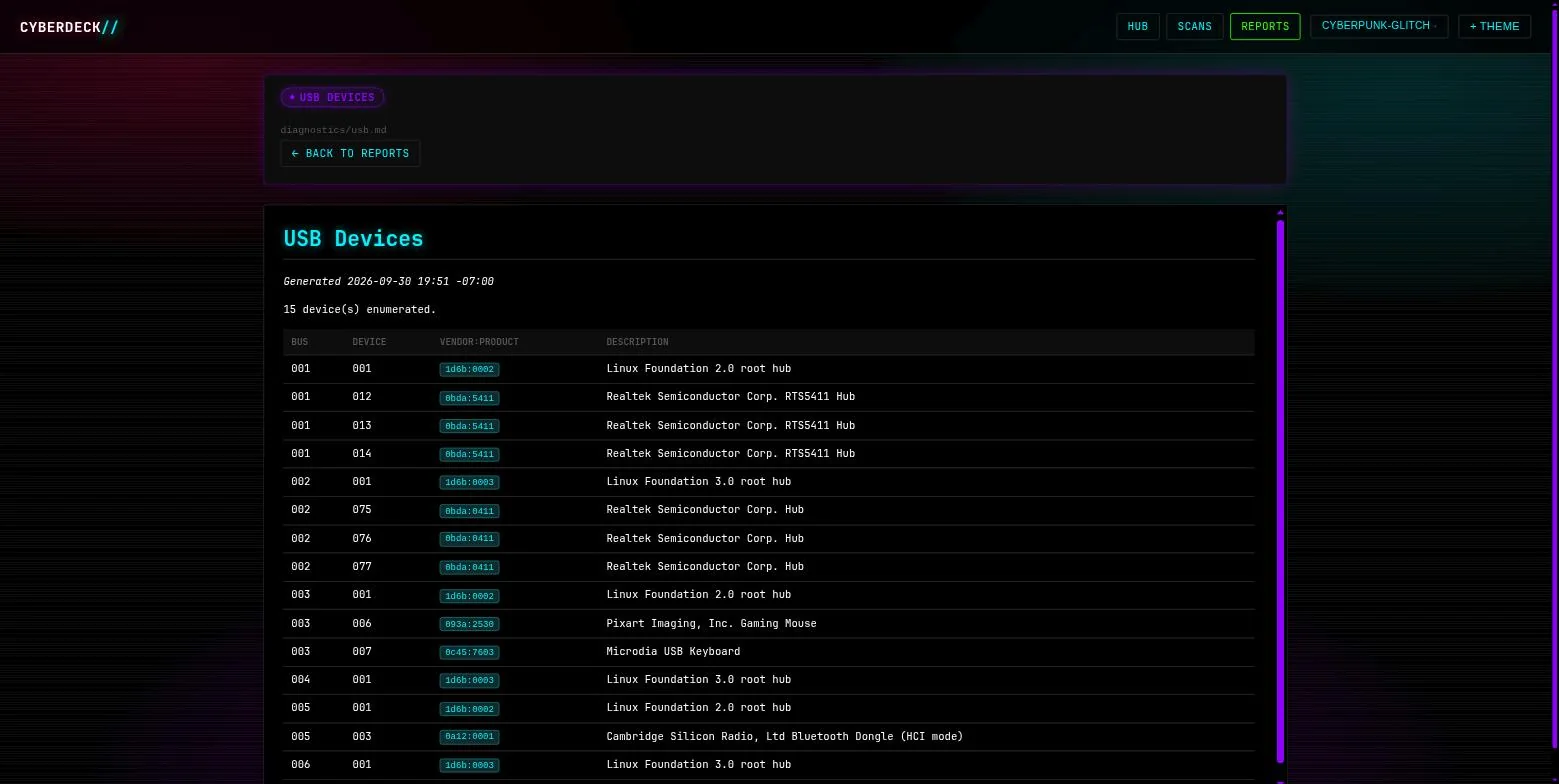This screenshot has width=1559, height=784.
Task: Go back via BACK TO REPORTS button
Action: (350, 153)
